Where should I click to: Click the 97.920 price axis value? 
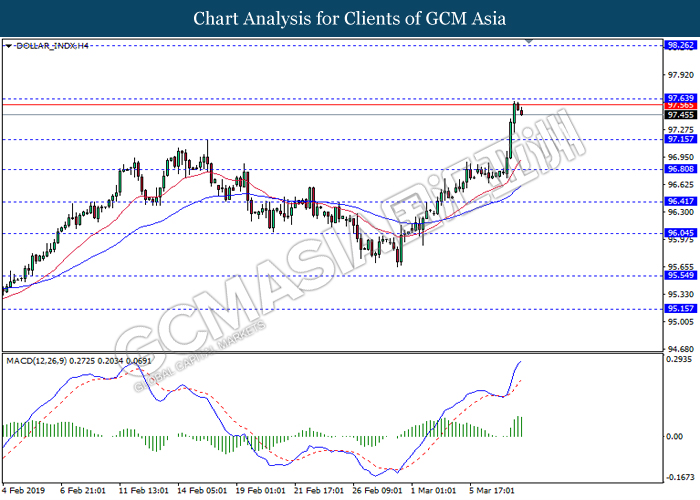coord(681,75)
